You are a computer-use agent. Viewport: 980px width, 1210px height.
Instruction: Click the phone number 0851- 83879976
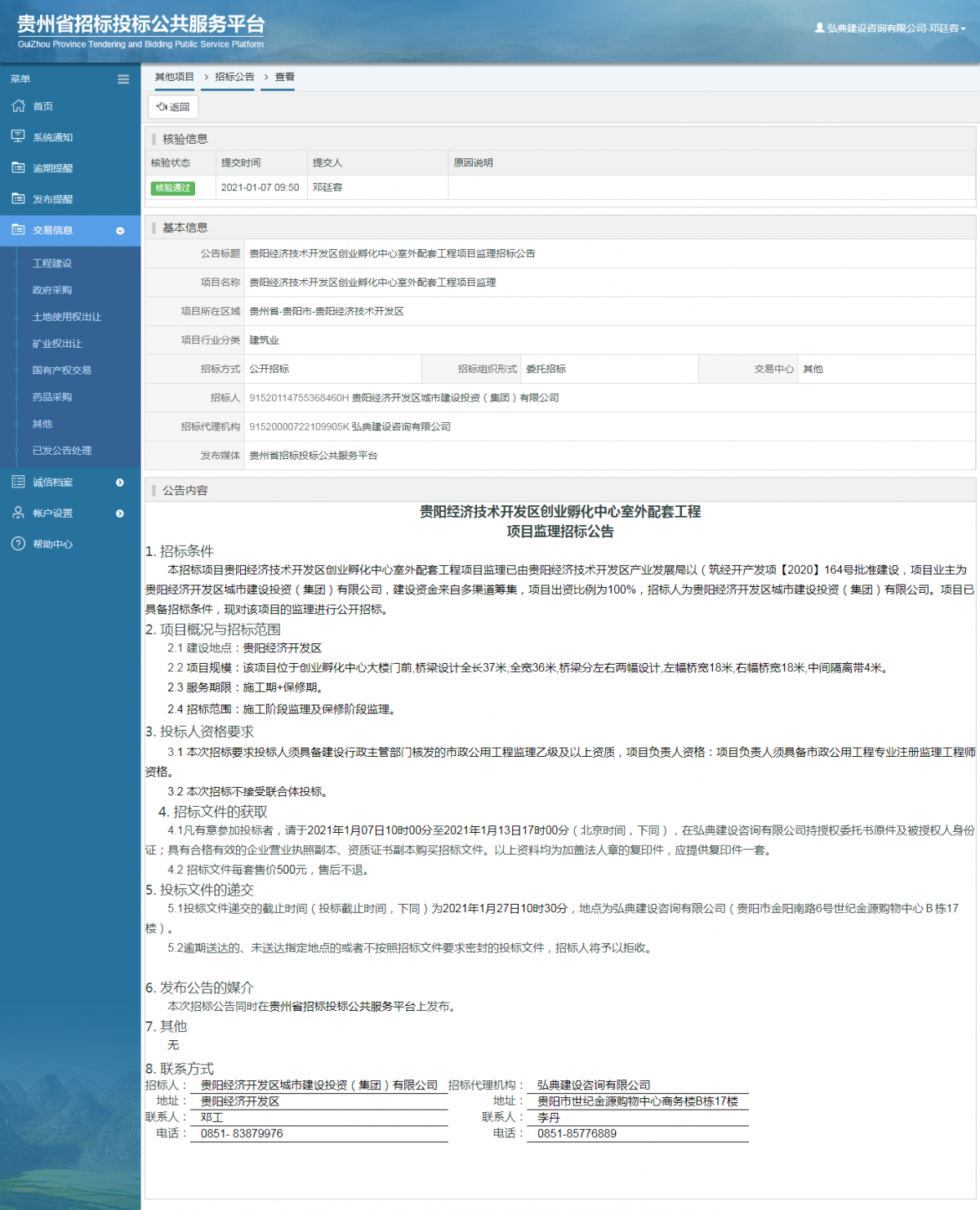point(242,1134)
